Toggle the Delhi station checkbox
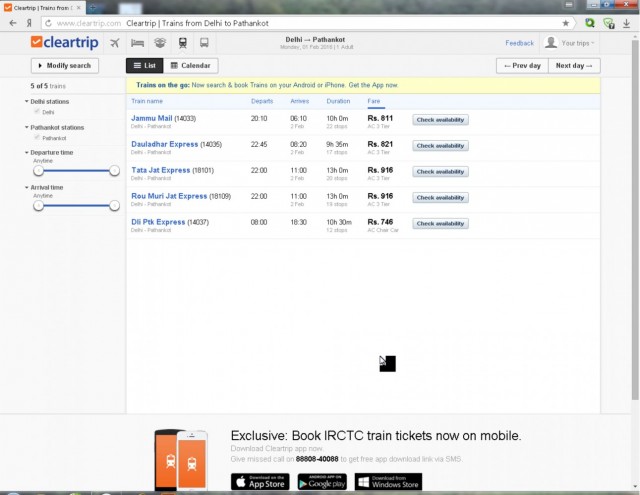Viewport: 640px width, 495px height. (38, 113)
